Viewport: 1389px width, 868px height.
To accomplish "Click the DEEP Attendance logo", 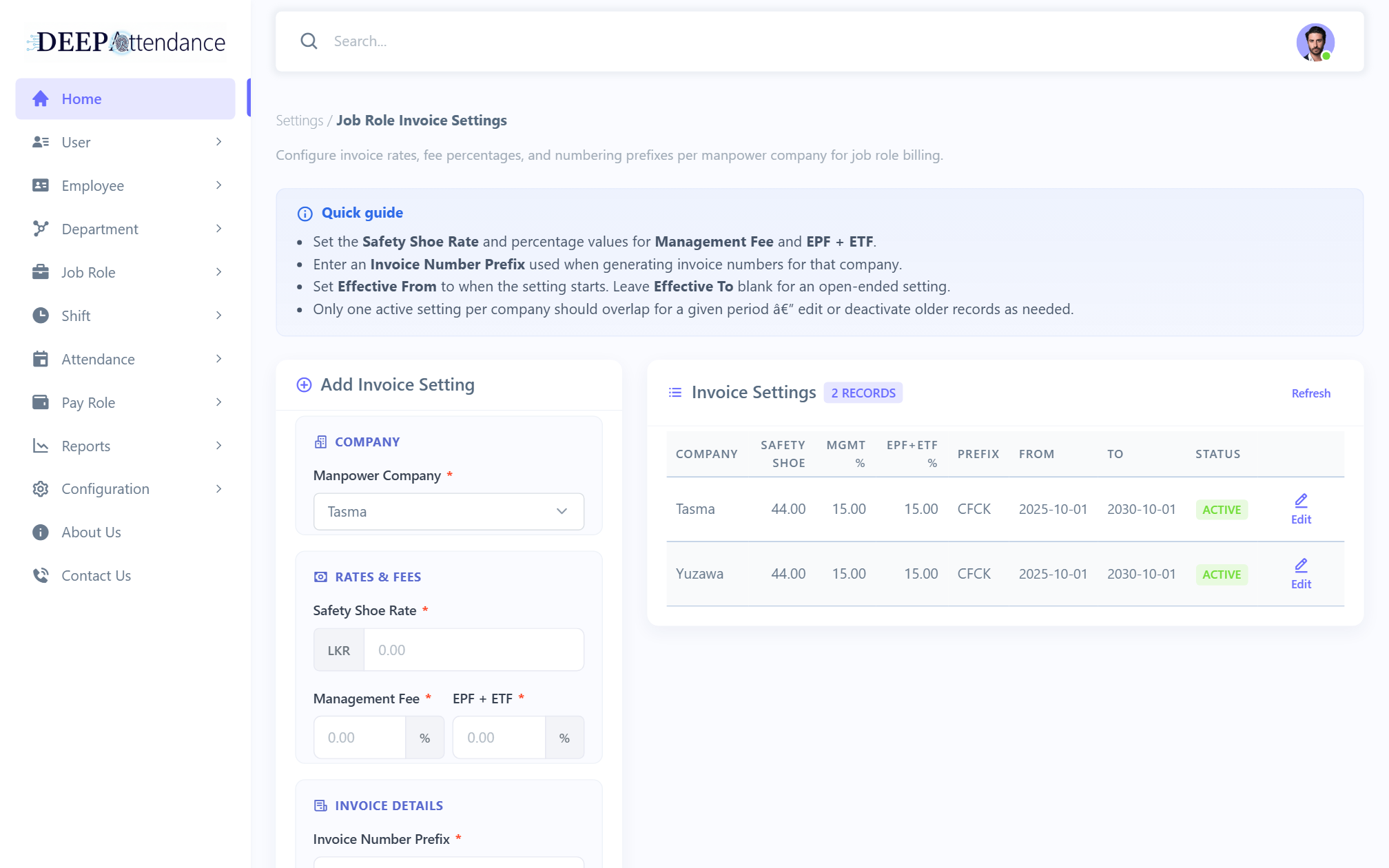I will [125, 43].
